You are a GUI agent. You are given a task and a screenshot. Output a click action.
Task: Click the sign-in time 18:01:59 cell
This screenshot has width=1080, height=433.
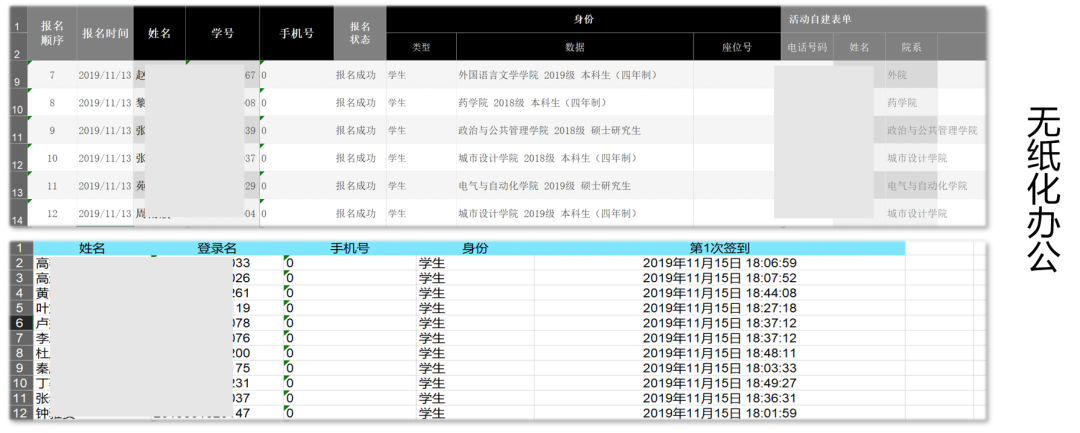tap(719, 413)
